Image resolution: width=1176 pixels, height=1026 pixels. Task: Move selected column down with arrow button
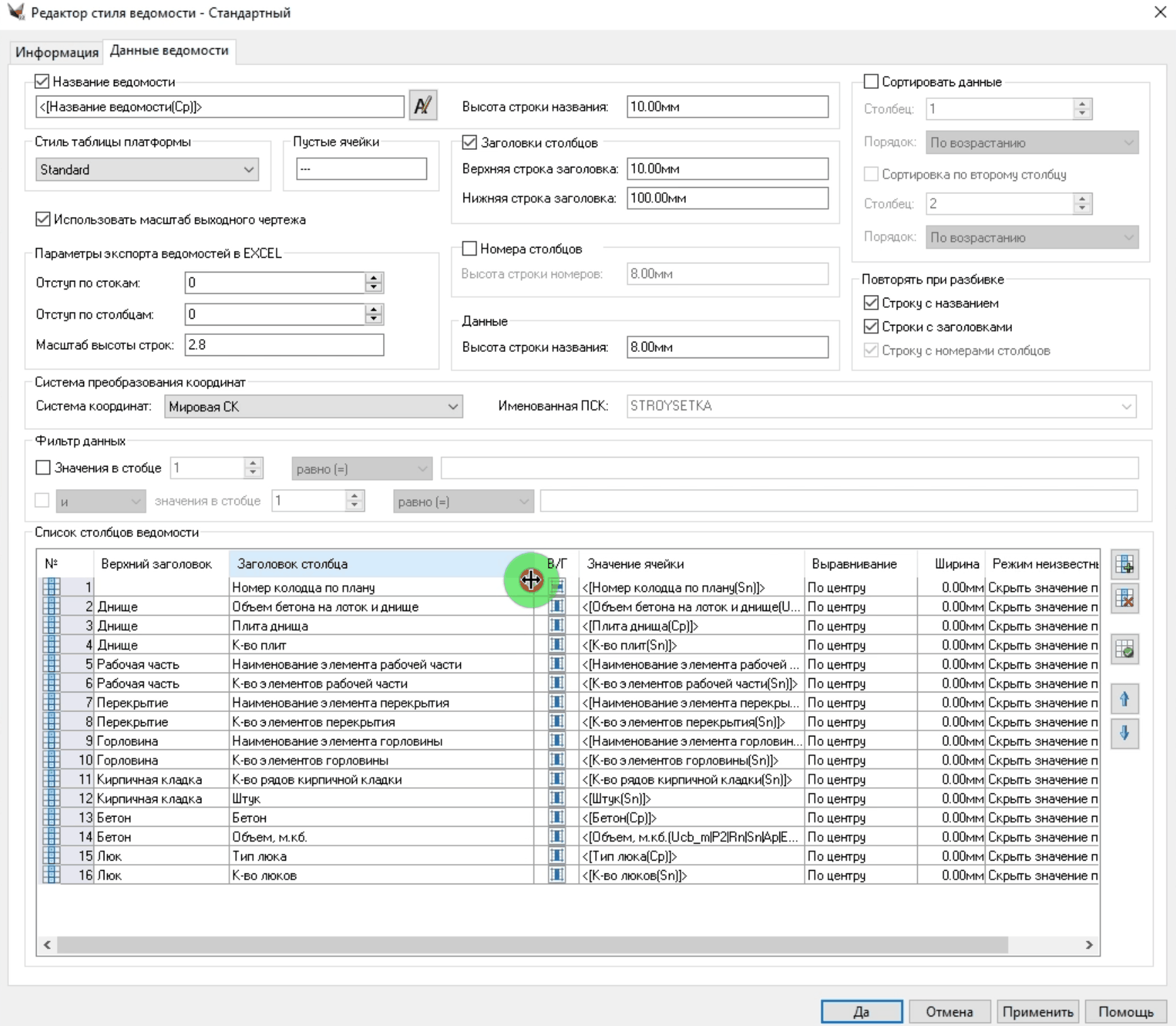1124,734
